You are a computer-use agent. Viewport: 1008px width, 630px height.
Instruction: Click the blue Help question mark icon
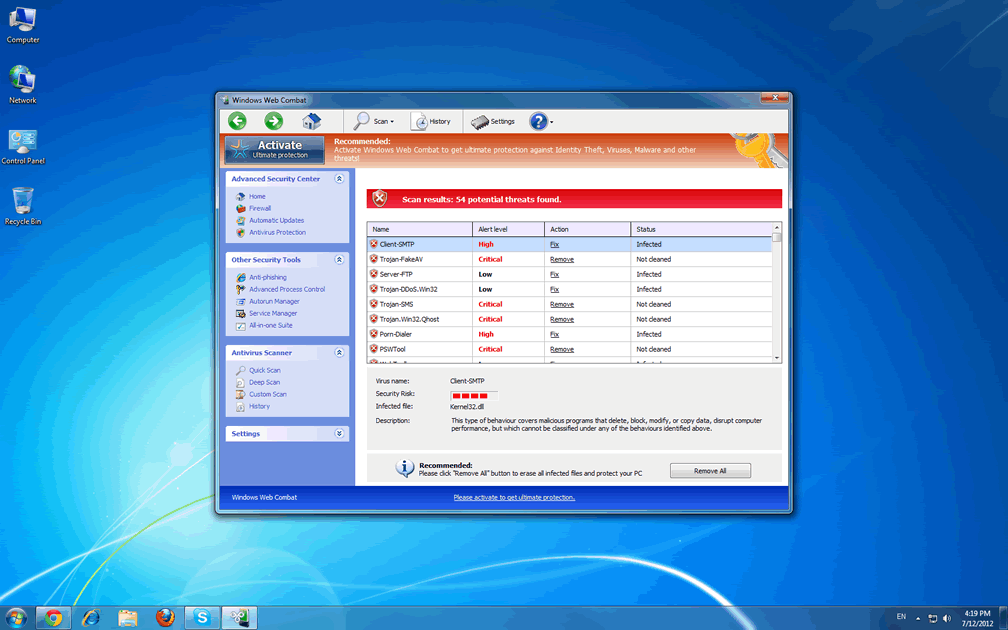(x=538, y=121)
